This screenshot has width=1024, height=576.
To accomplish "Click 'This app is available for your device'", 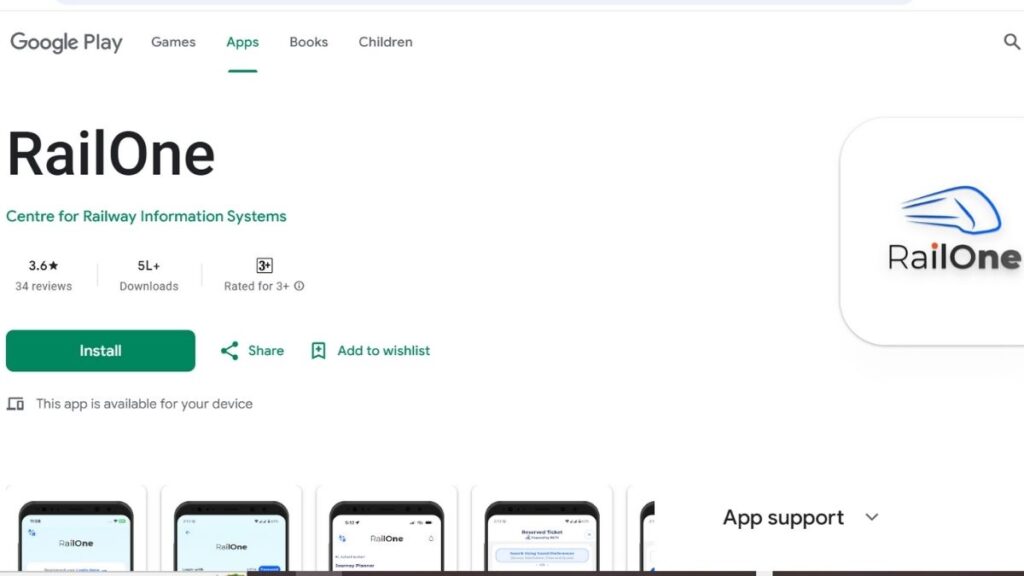I will (x=144, y=404).
